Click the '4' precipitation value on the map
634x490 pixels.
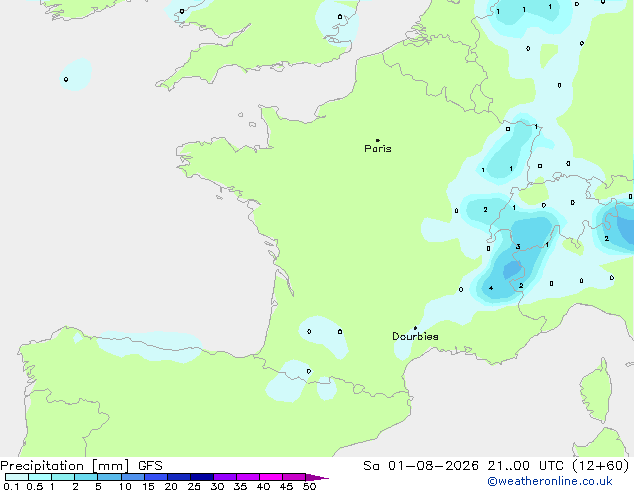click(491, 288)
